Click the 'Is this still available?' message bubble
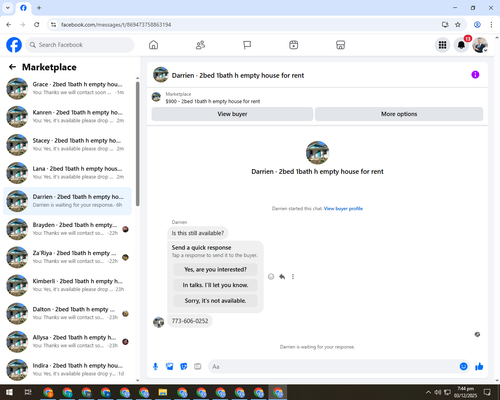Viewport: 500px width, 400px height. (x=198, y=233)
